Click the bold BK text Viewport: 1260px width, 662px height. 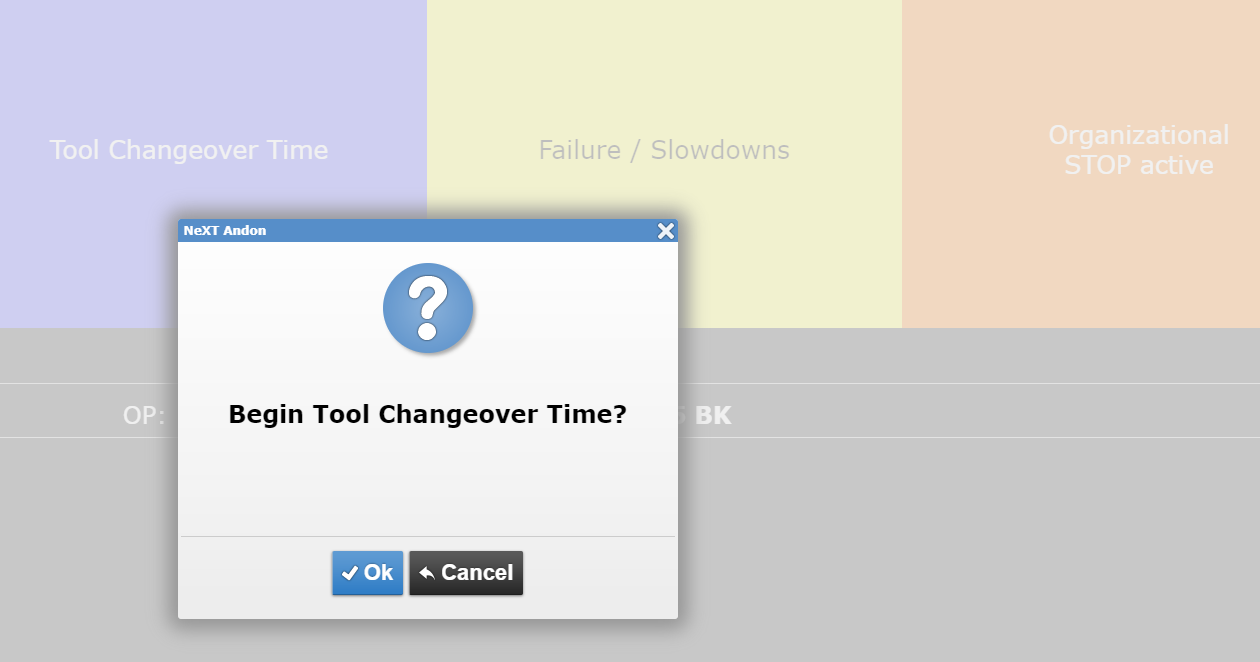tap(713, 415)
